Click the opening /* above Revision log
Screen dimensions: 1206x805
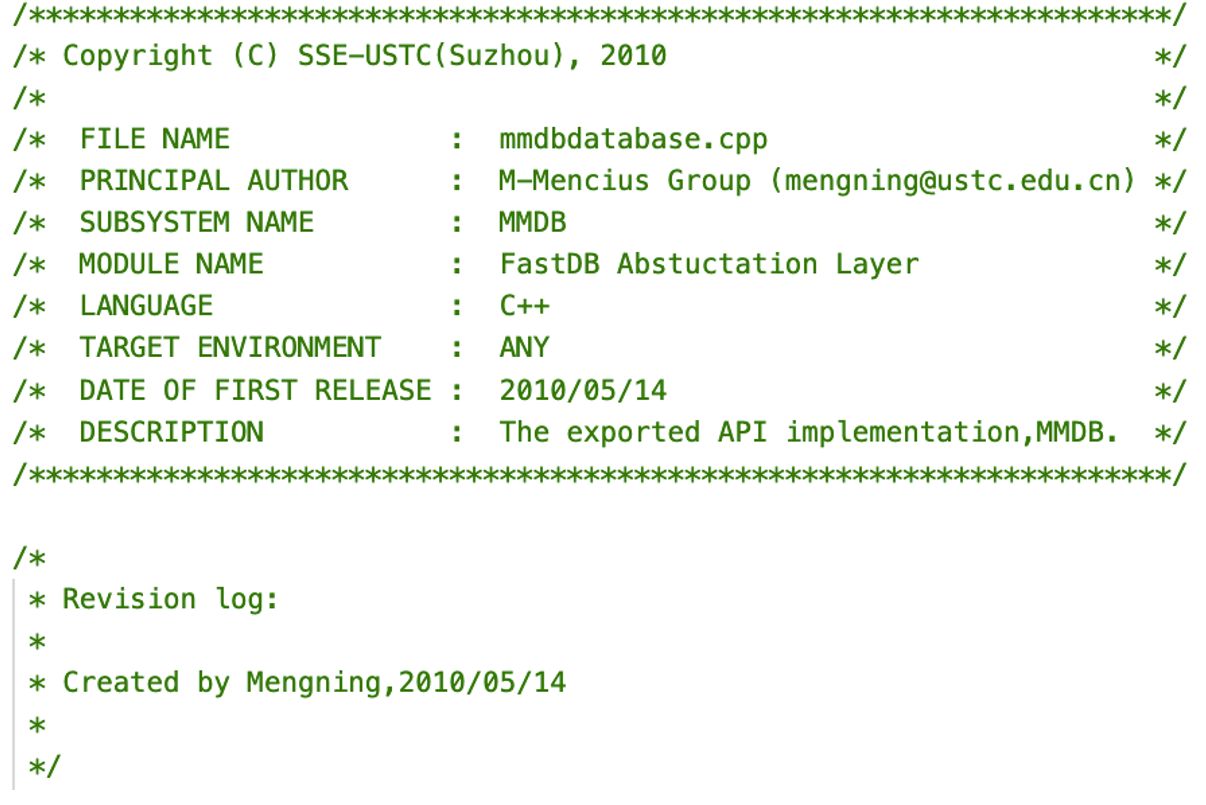pyautogui.click(x=29, y=558)
